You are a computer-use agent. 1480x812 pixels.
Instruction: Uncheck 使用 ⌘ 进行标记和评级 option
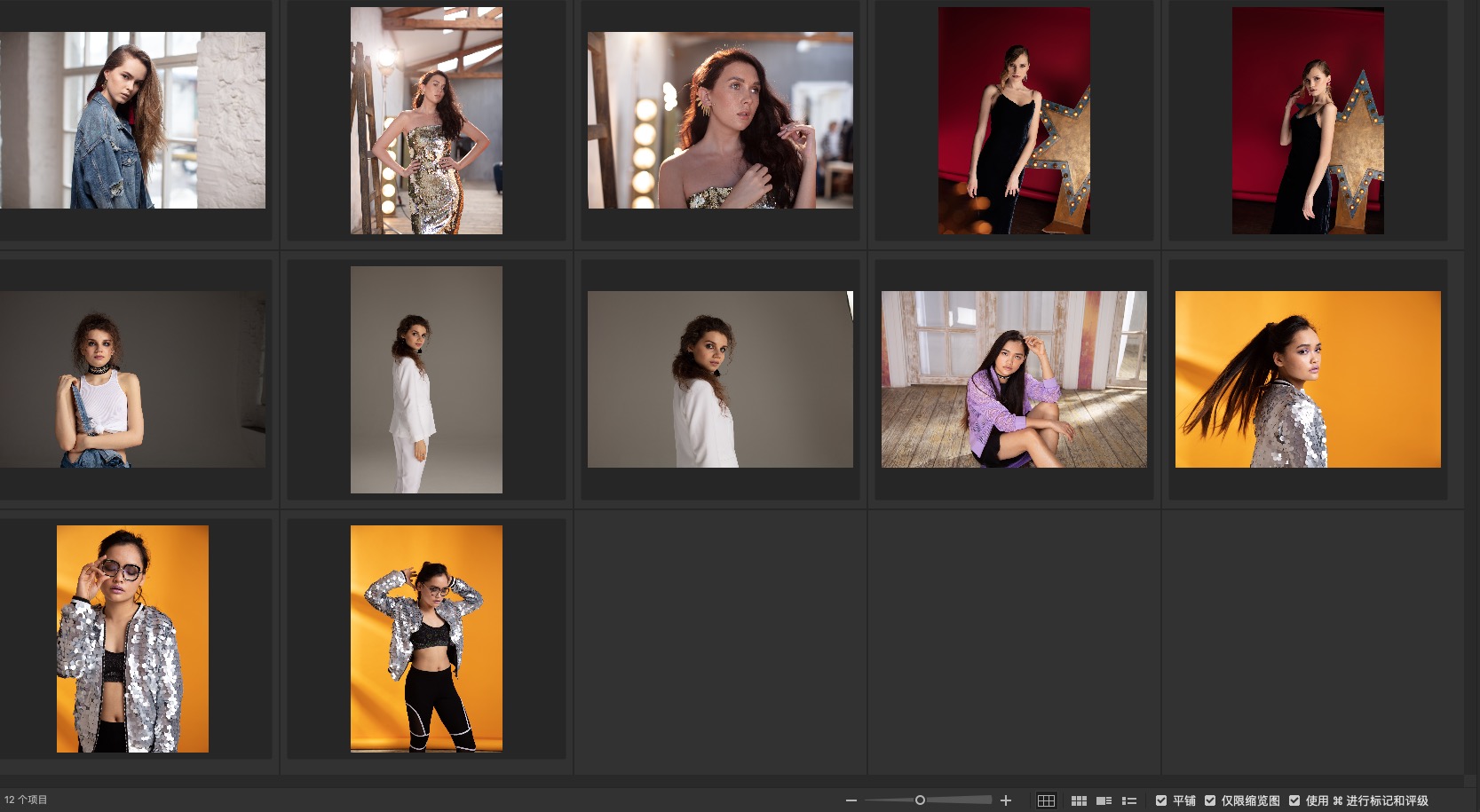click(x=1294, y=800)
